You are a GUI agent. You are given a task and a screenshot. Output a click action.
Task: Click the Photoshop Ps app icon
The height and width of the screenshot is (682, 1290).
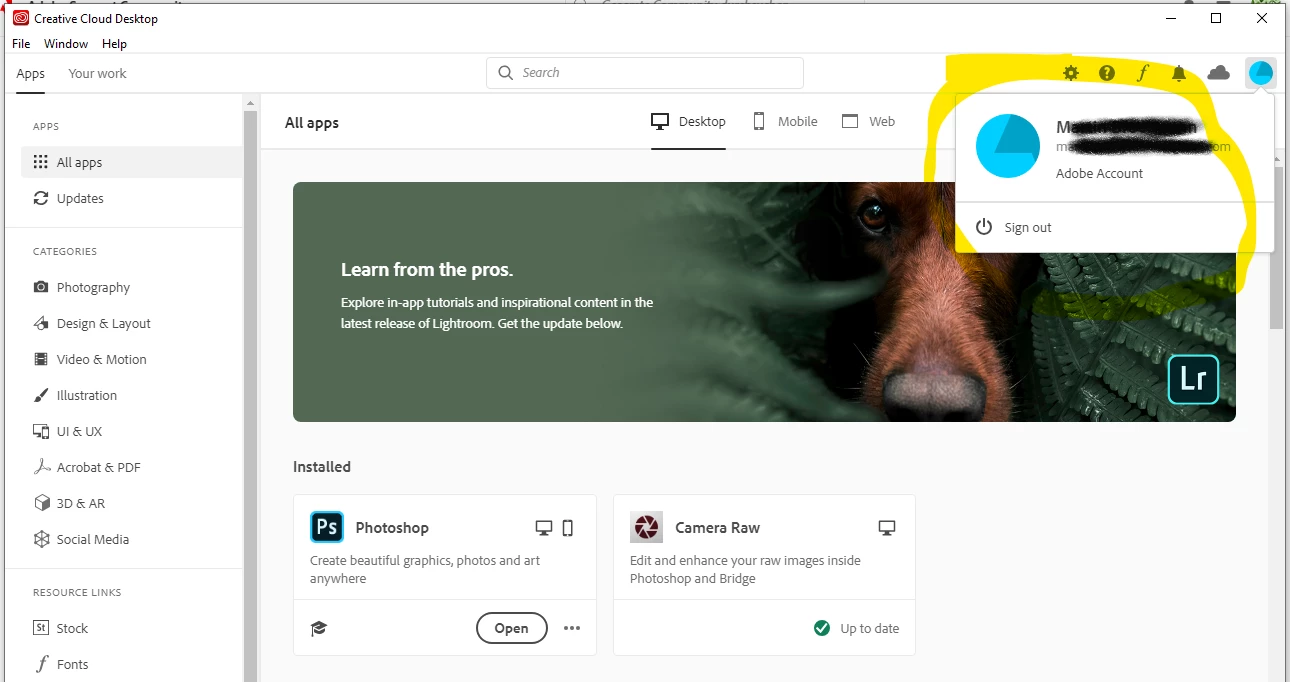click(x=327, y=527)
